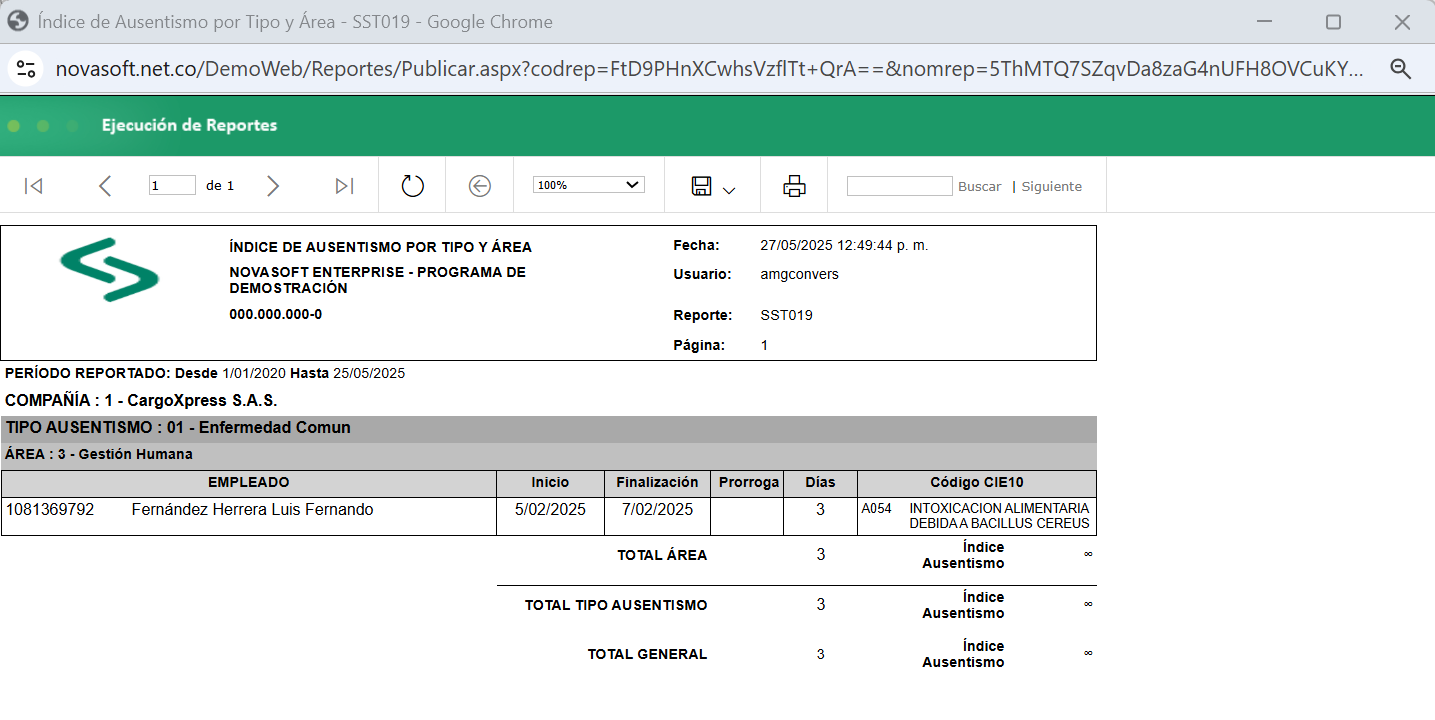Click the TOTAL TIPO AUSENTISMO label
This screenshot has width=1435, height=720.
[616, 605]
